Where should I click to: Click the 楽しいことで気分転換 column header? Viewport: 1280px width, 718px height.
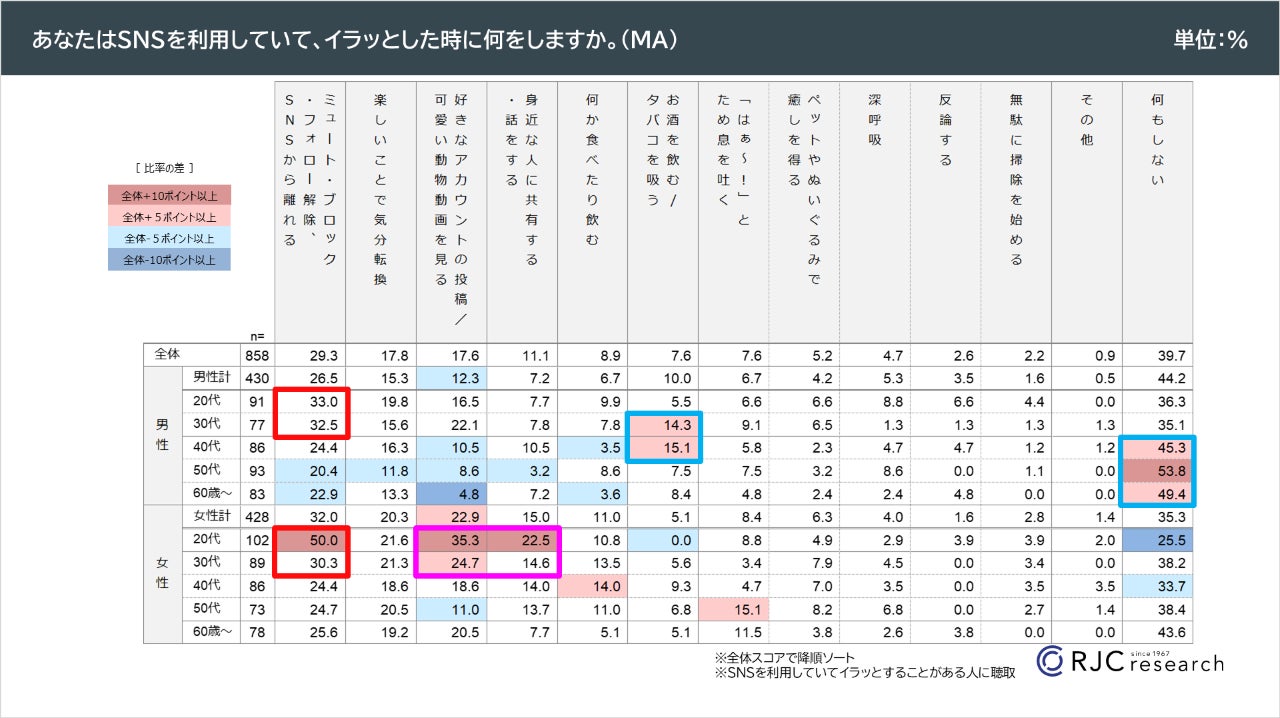[380, 190]
